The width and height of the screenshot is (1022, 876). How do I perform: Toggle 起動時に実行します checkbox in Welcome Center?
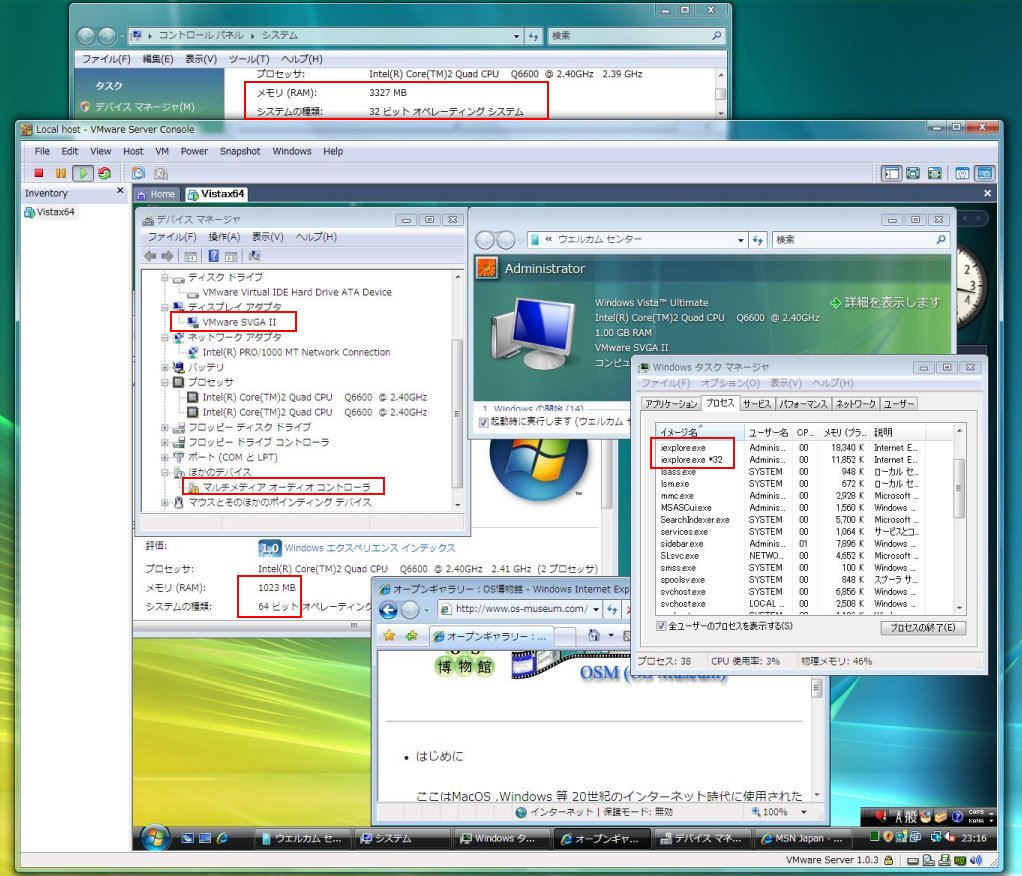[x=484, y=422]
